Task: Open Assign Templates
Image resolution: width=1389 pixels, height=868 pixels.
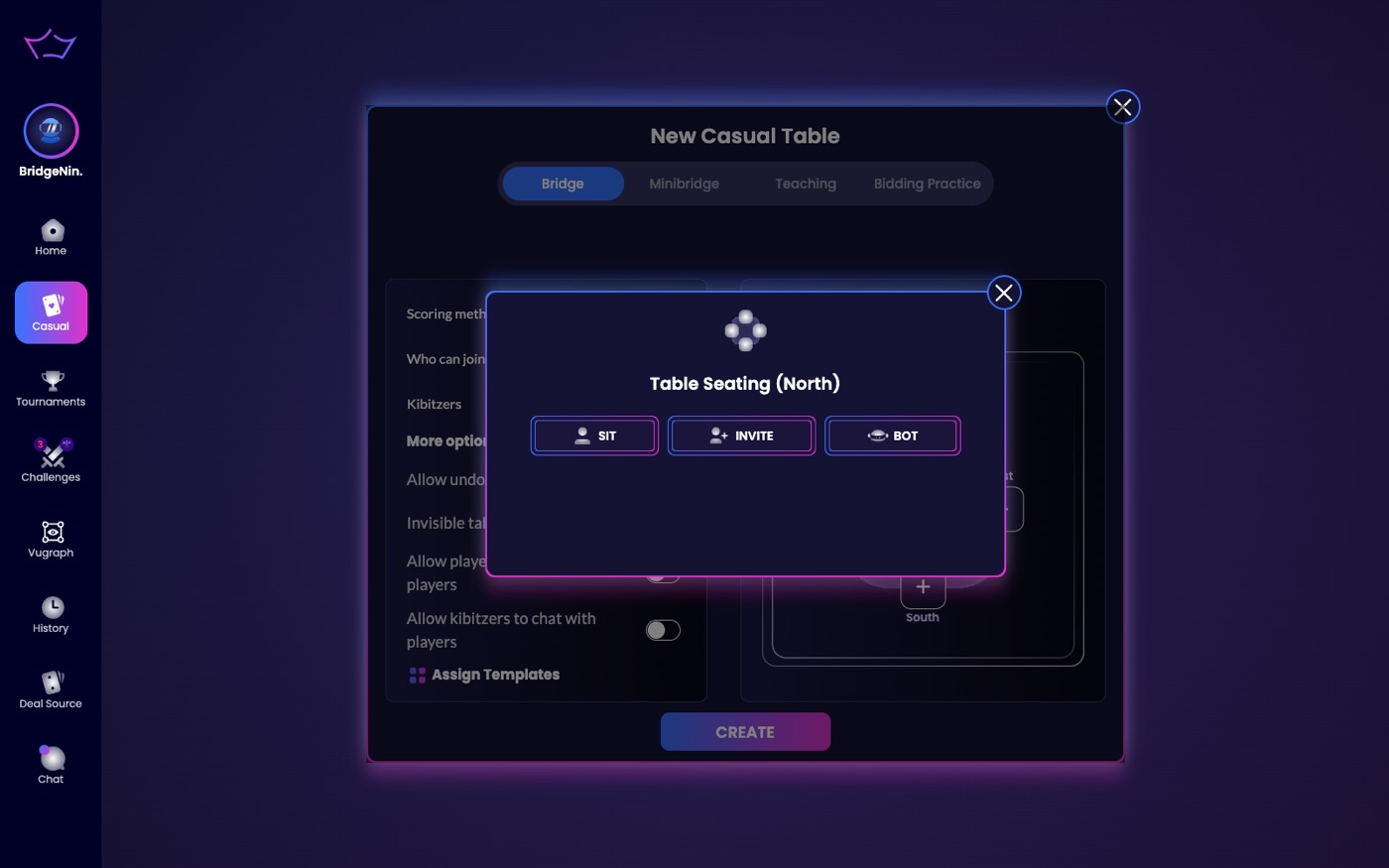Action: 484,676
